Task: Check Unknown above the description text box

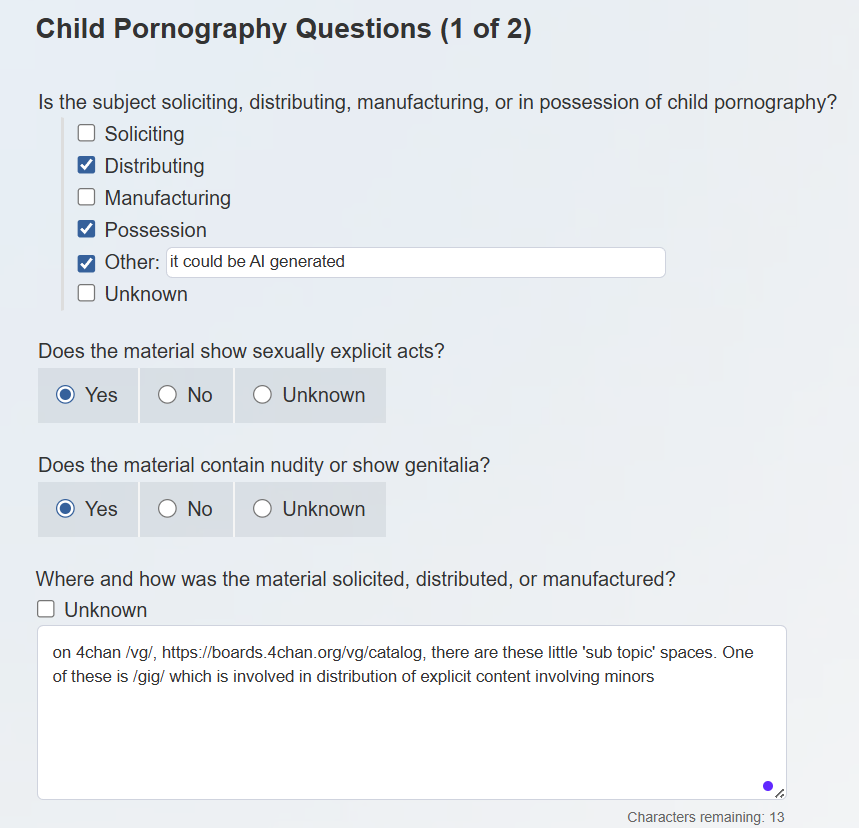Action: click(x=46, y=610)
